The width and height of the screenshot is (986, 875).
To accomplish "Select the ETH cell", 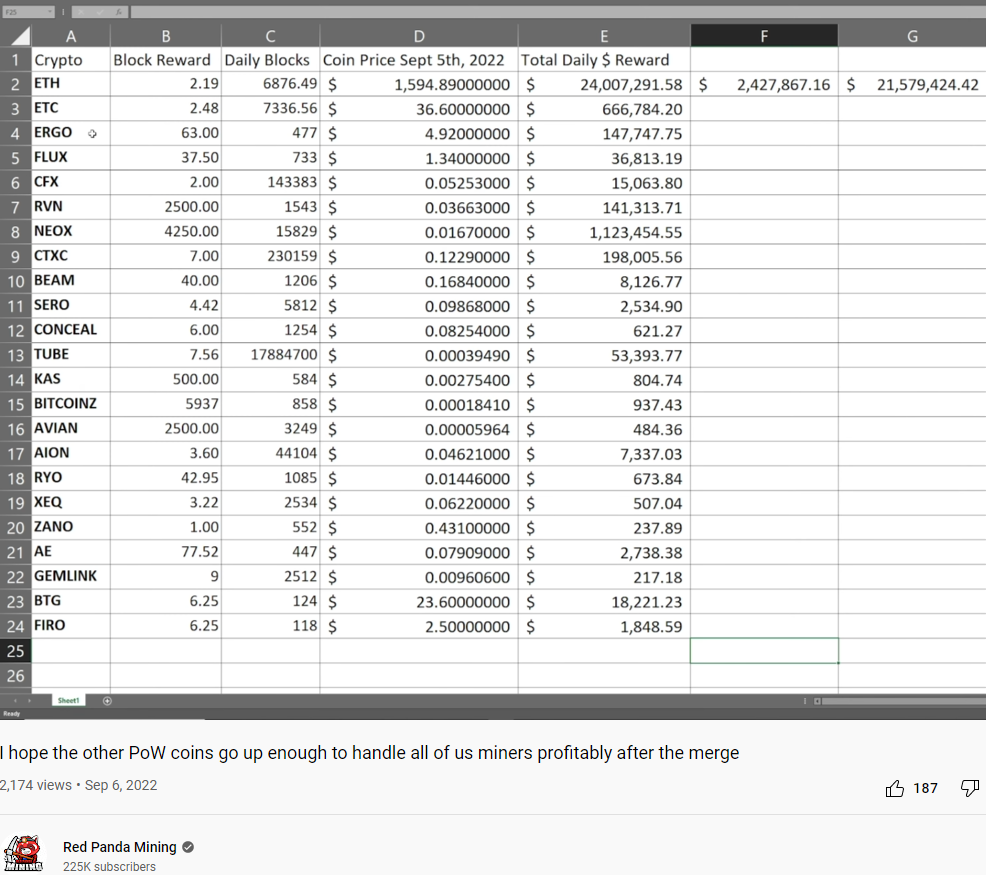I will pos(71,84).
